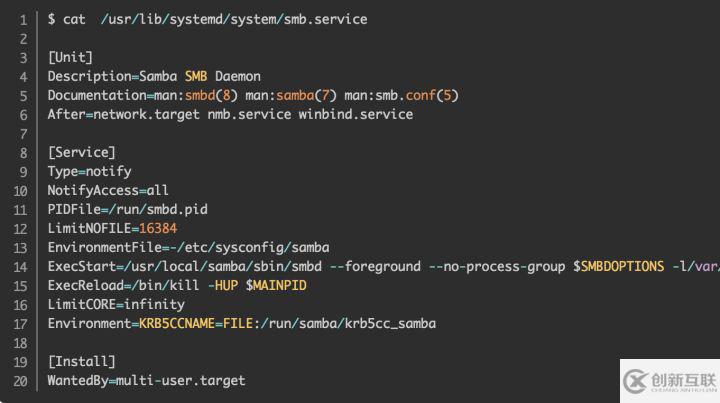Select the Description=Samba SMB Daemon line
This screenshot has height=403, width=720.
(154, 77)
